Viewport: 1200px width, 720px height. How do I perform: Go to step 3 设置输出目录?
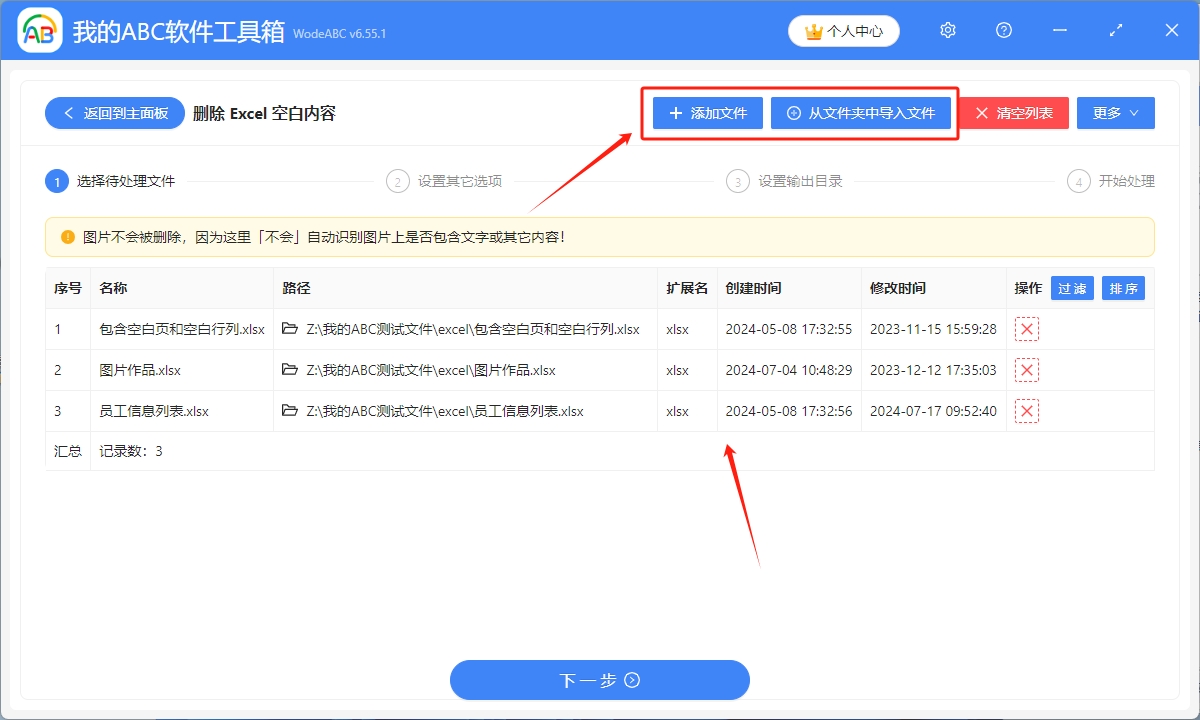[x=785, y=181]
